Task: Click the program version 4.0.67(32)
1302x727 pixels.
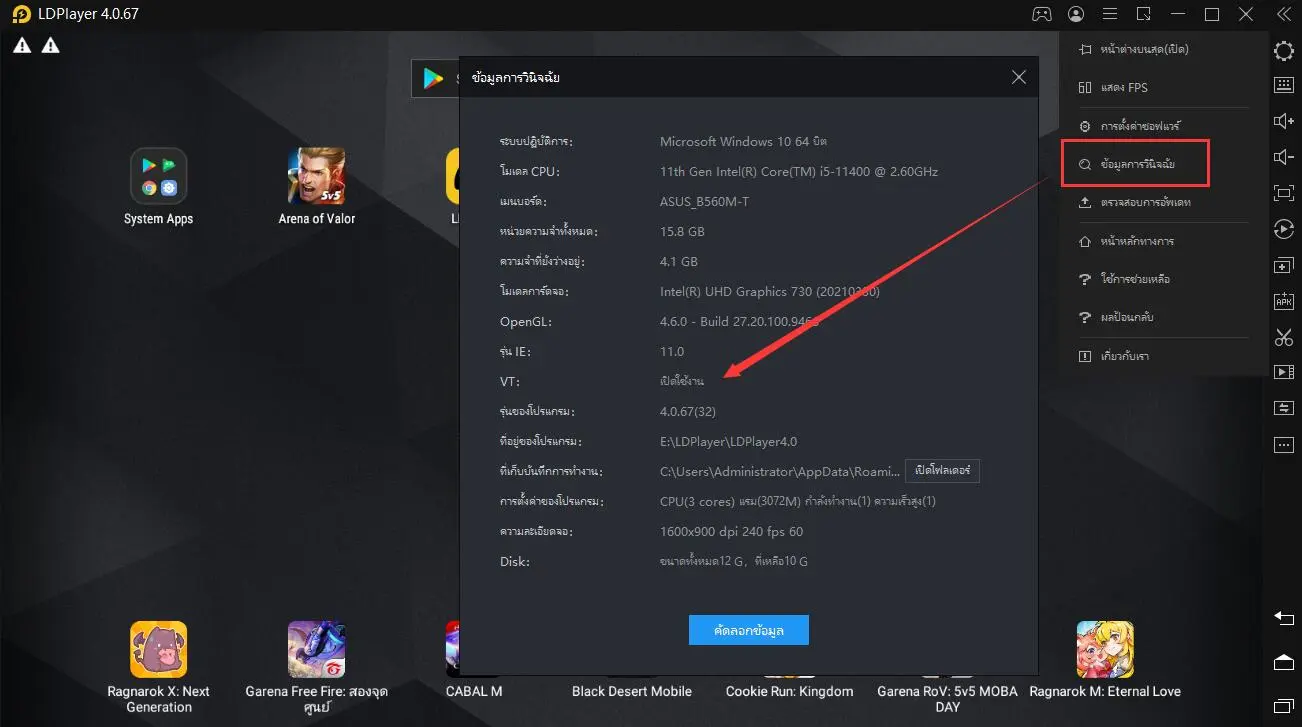Action: [x=688, y=412]
